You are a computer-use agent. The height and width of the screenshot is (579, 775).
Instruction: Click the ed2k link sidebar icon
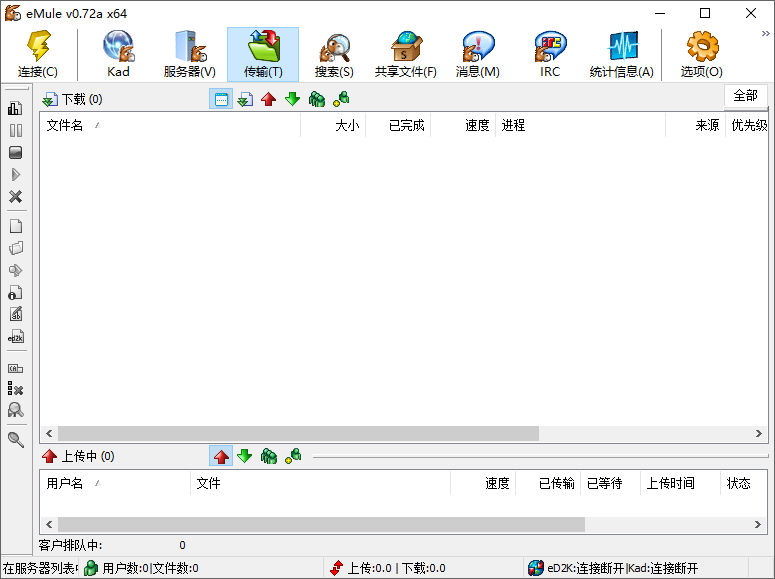pos(15,337)
